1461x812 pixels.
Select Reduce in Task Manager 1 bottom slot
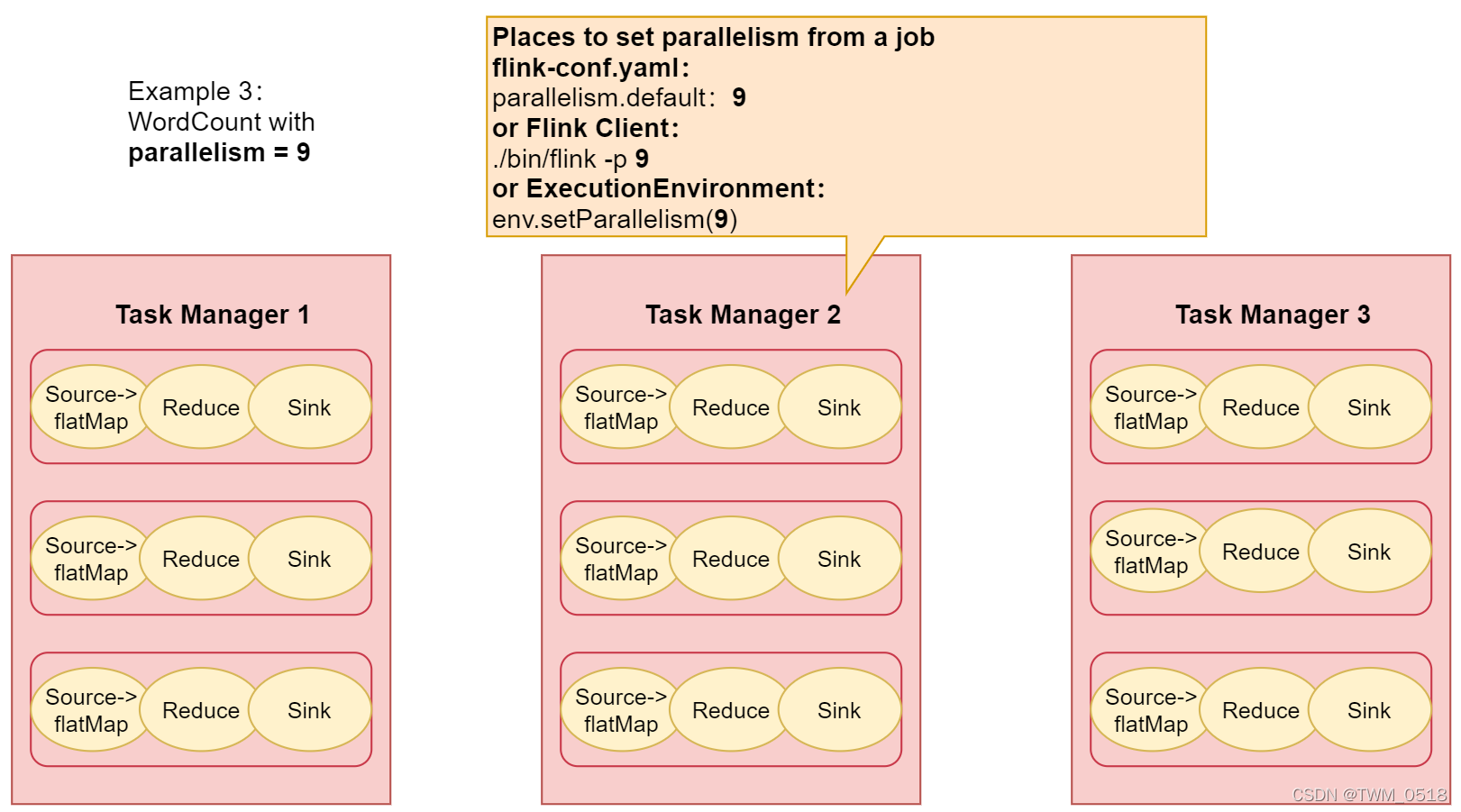tap(201, 710)
